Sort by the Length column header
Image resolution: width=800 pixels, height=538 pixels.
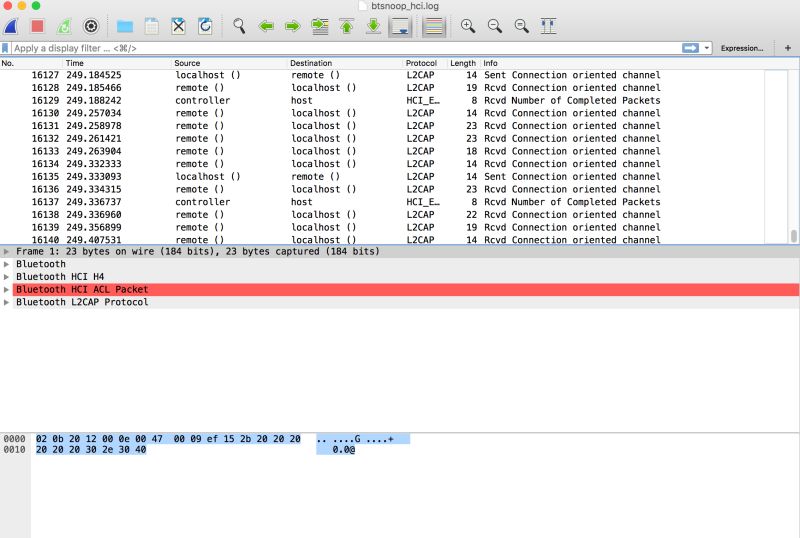tap(463, 63)
